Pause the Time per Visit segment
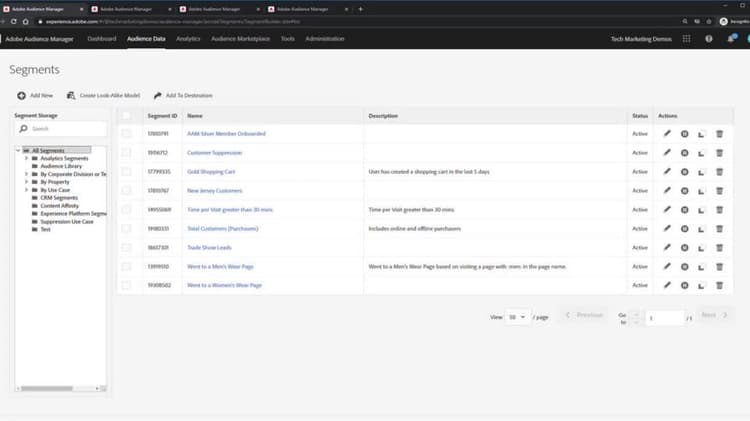Image resolution: width=750 pixels, height=421 pixels. point(684,210)
